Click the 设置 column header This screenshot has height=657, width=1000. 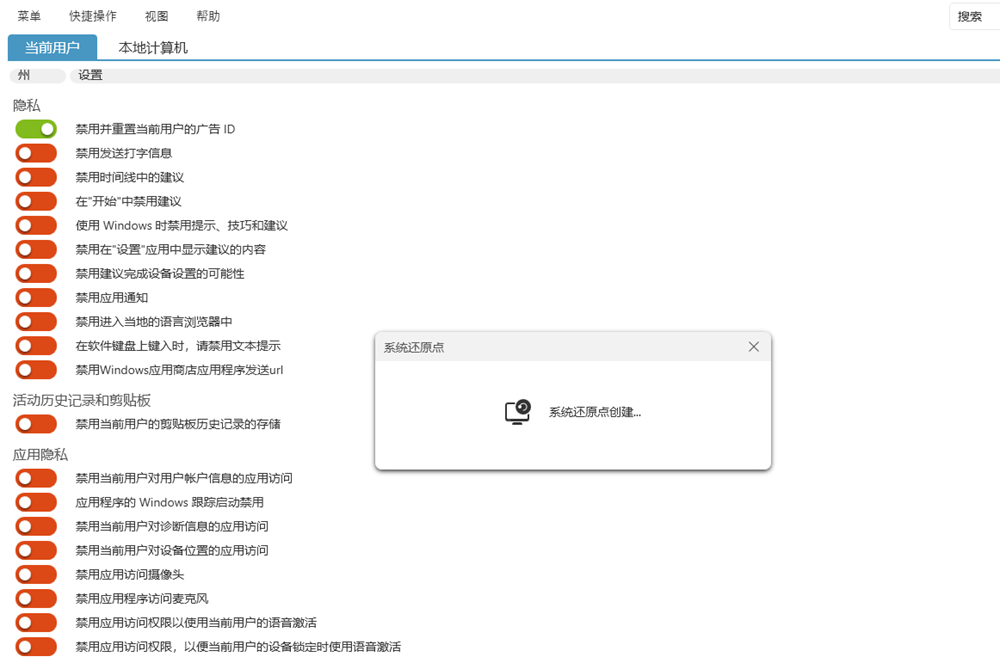click(x=90, y=75)
